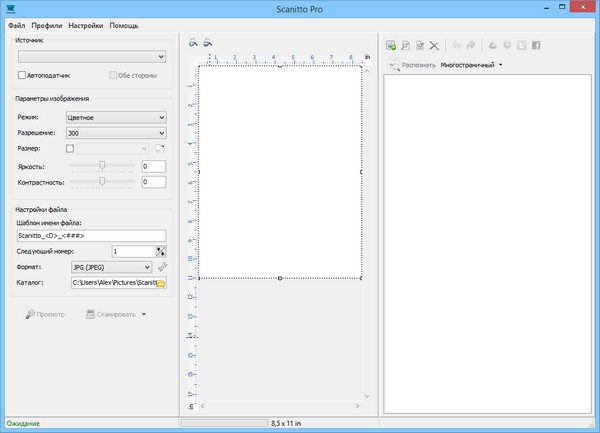Open the Формат dropdown showing JPG (JPEG)
The width and height of the screenshot is (600, 433).
(x=110, y=267)
